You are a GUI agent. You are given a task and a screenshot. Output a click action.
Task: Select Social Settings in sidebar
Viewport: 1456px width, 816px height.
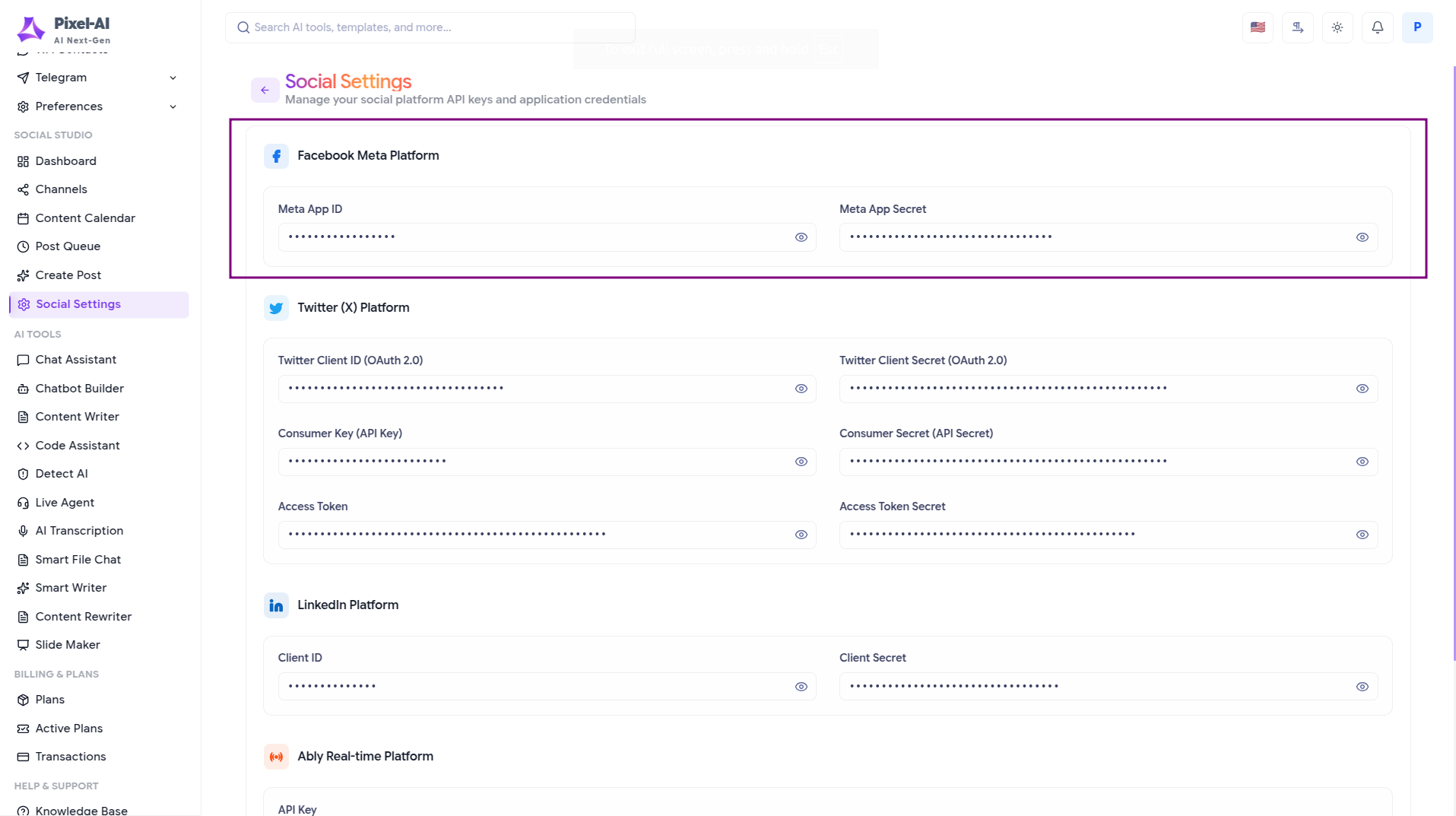(x=99, y=304)
